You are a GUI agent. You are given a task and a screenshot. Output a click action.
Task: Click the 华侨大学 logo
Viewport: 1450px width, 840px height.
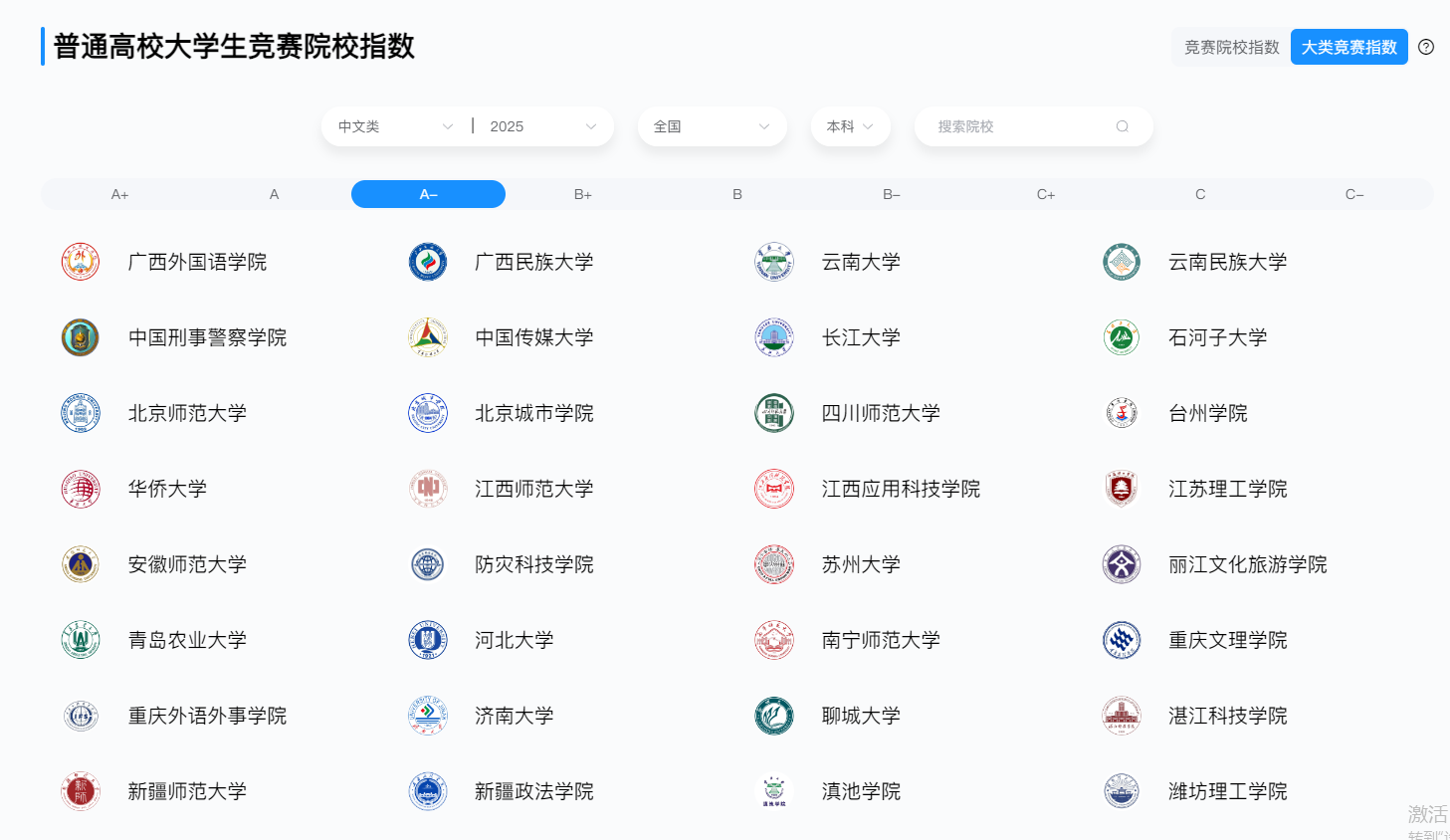click(81, 489)
